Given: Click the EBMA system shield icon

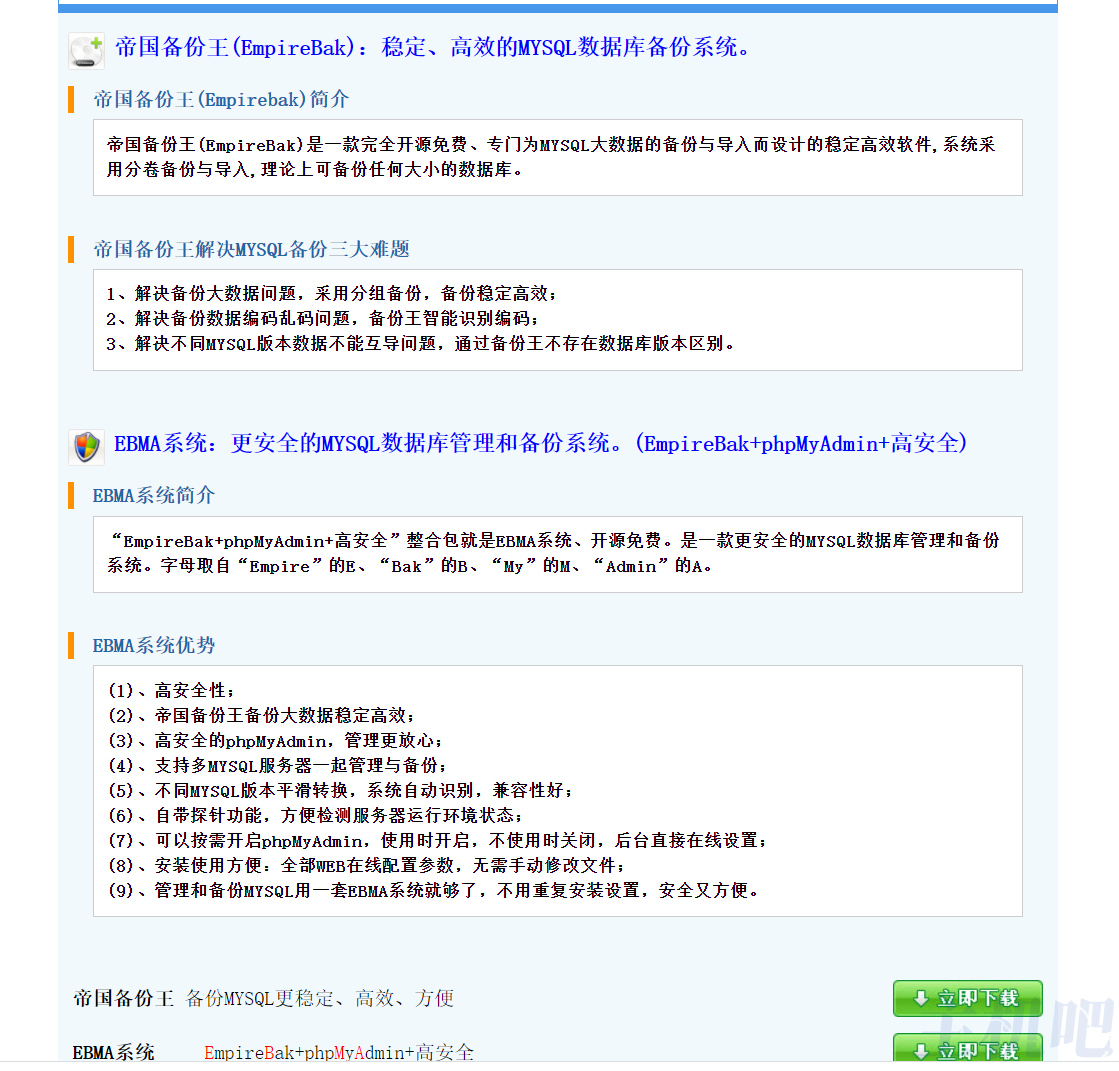Looking at the screenshot, I should click(x=86, y=447).
